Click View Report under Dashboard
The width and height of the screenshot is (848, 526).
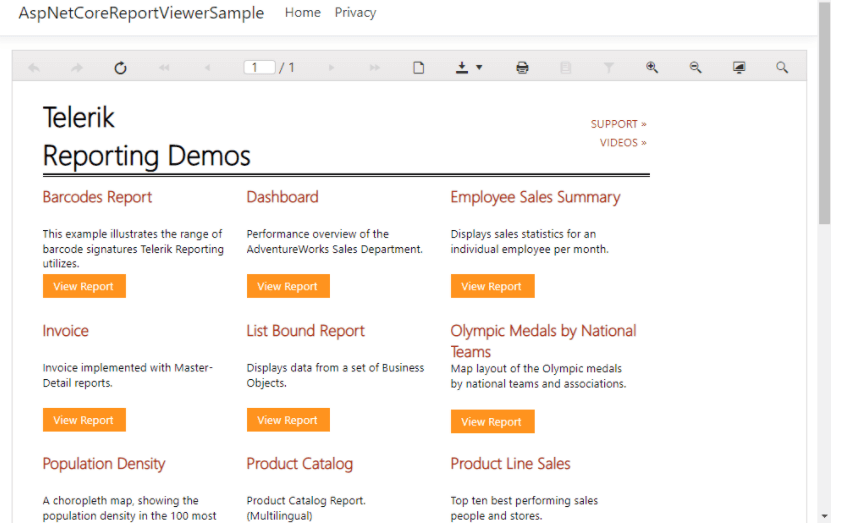tap(288, 286)
